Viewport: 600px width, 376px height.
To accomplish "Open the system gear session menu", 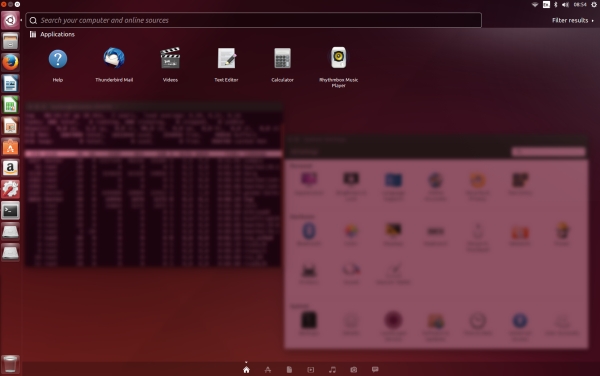I will [x=594, y=5].
